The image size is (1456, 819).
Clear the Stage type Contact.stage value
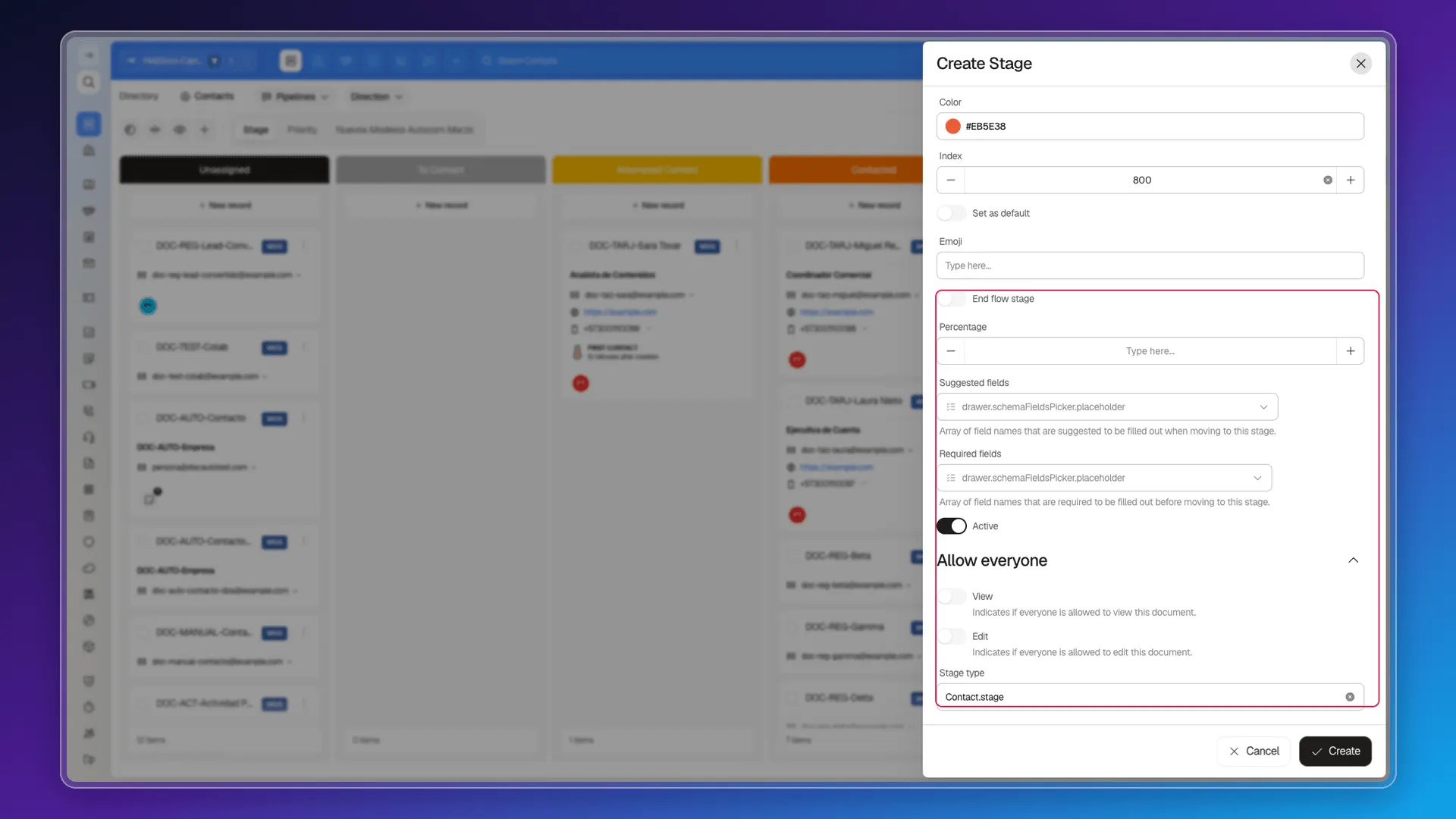tap(1349, 697)
